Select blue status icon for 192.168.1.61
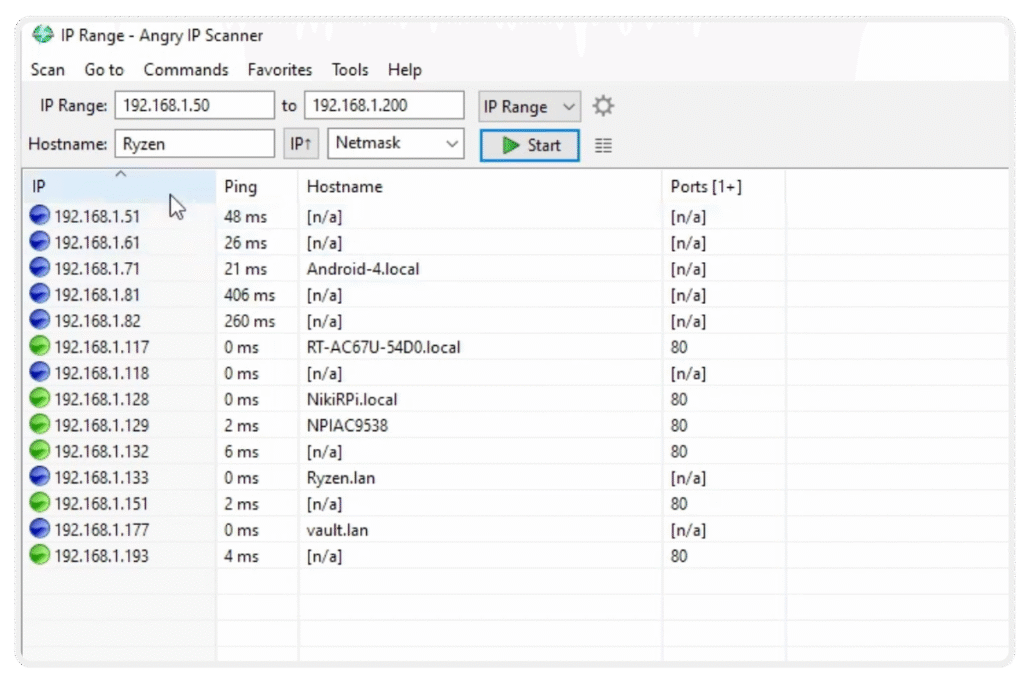This screenshot has height=683, width=1024. pyautogui.click(x=40, y=242)
